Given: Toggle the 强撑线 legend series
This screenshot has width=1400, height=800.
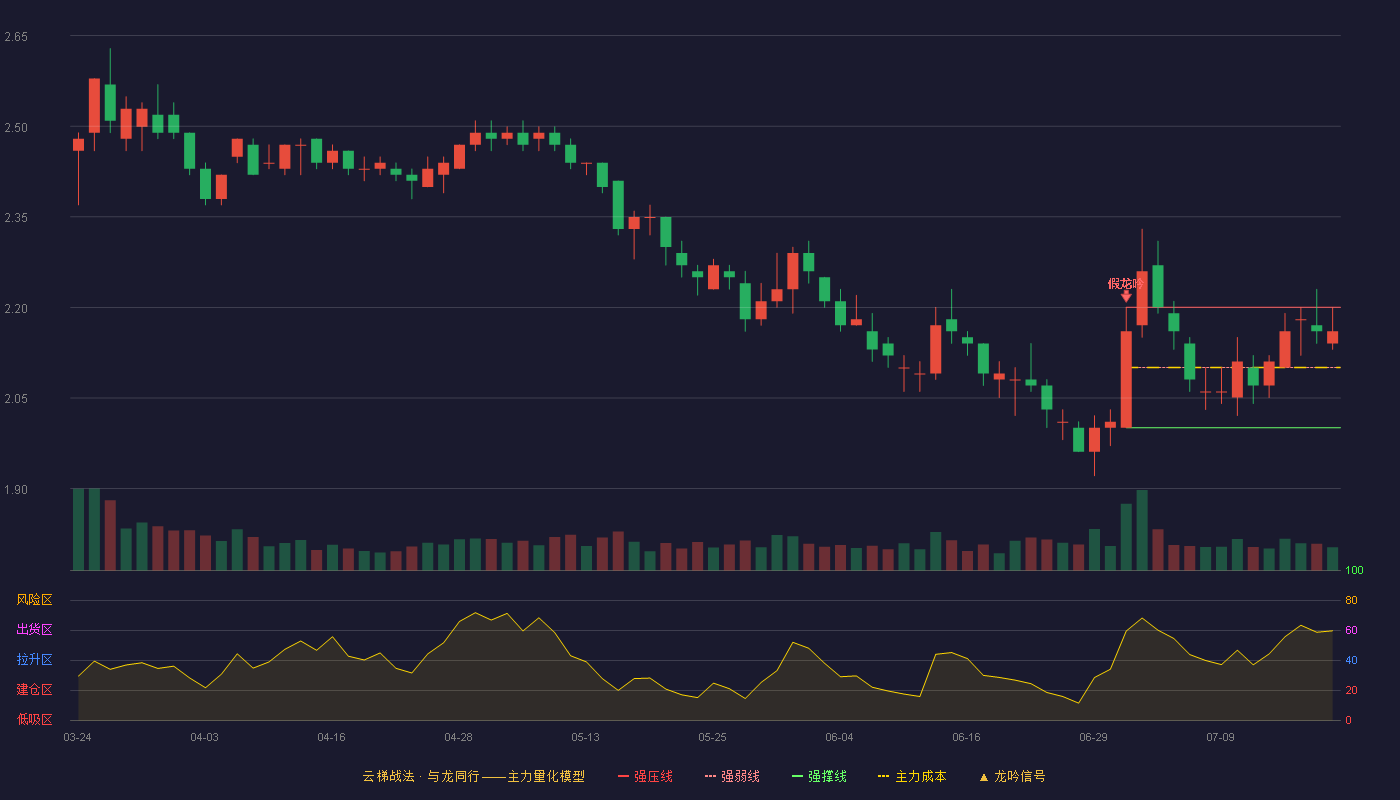Looking at the screenshot, I should 827,777.
